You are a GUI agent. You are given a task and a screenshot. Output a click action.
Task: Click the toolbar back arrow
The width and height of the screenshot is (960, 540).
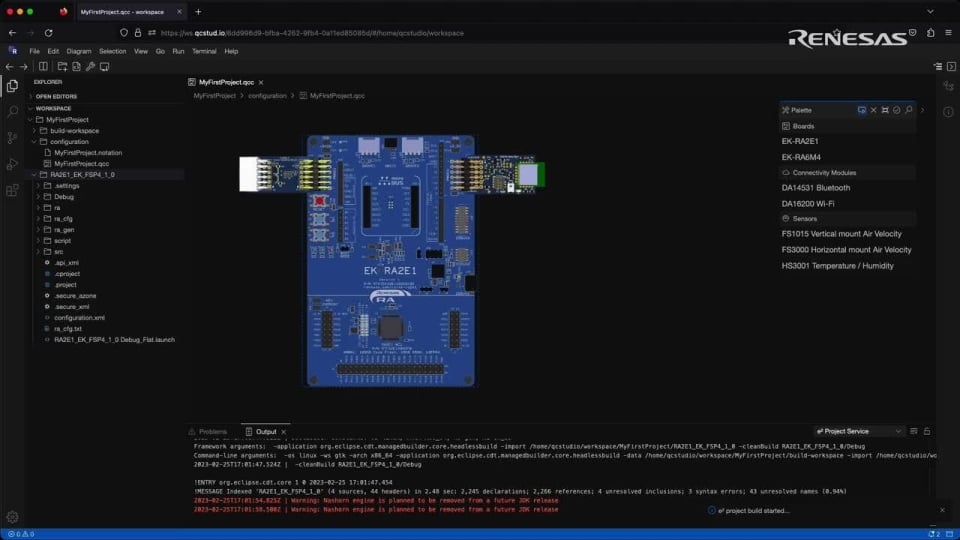[x=9, y=67]
